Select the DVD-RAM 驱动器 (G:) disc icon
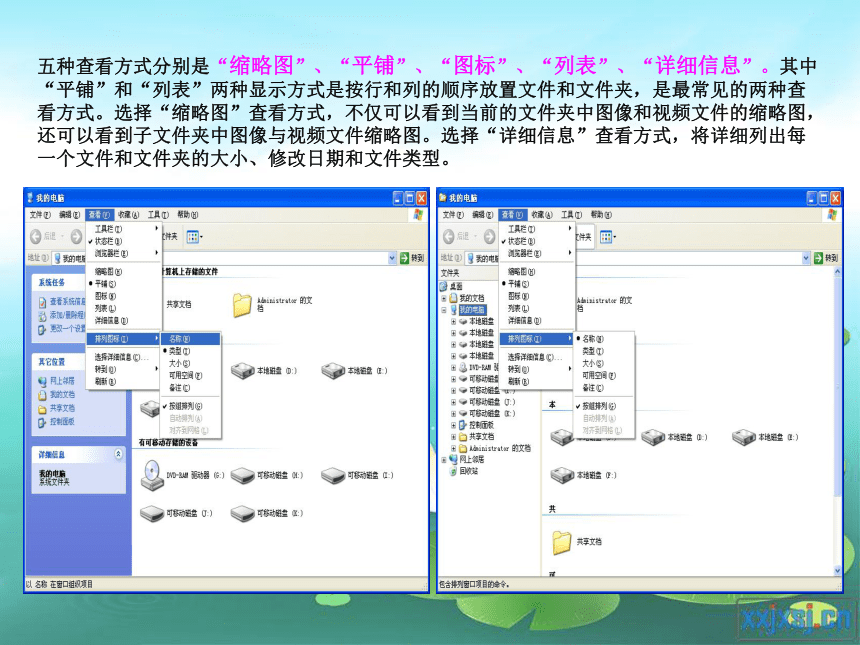This screenshot has width=860, height=645. pyautogui.click(x=151, y=475)
